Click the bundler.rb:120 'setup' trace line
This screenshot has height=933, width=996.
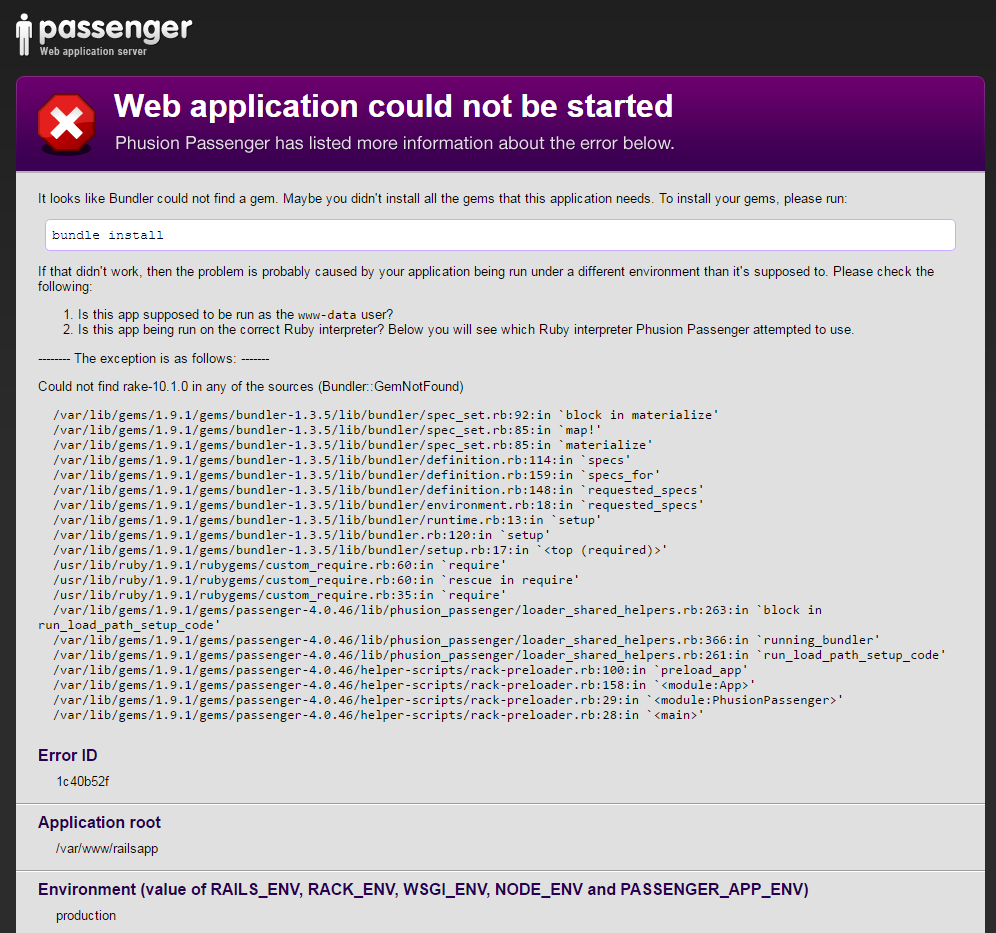click(302, 535)
